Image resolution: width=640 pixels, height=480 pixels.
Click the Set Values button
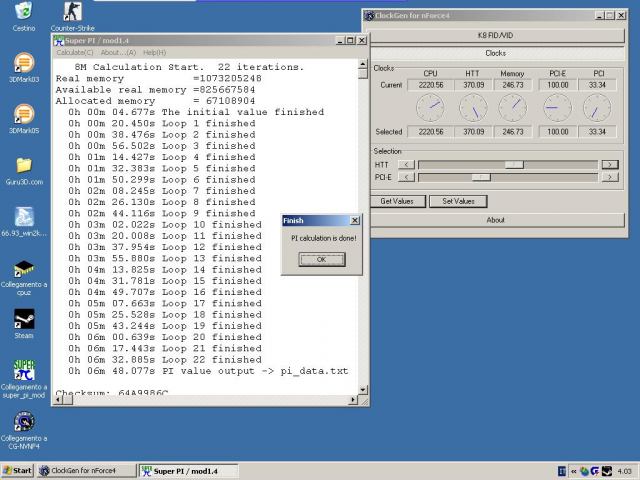tap(458, 201)
